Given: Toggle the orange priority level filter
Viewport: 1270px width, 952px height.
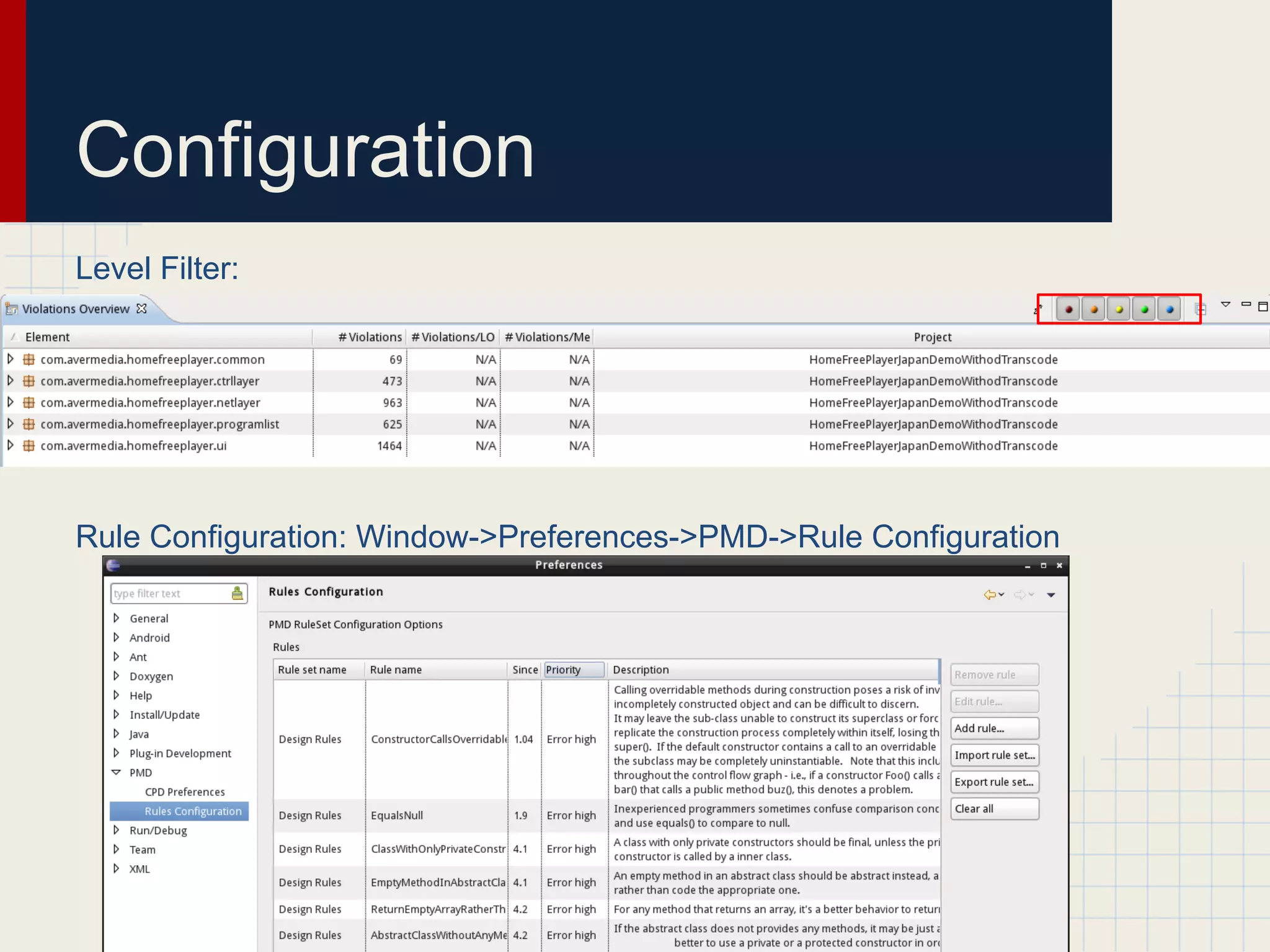Looking at the screenshot, I should coord(1093,309).
